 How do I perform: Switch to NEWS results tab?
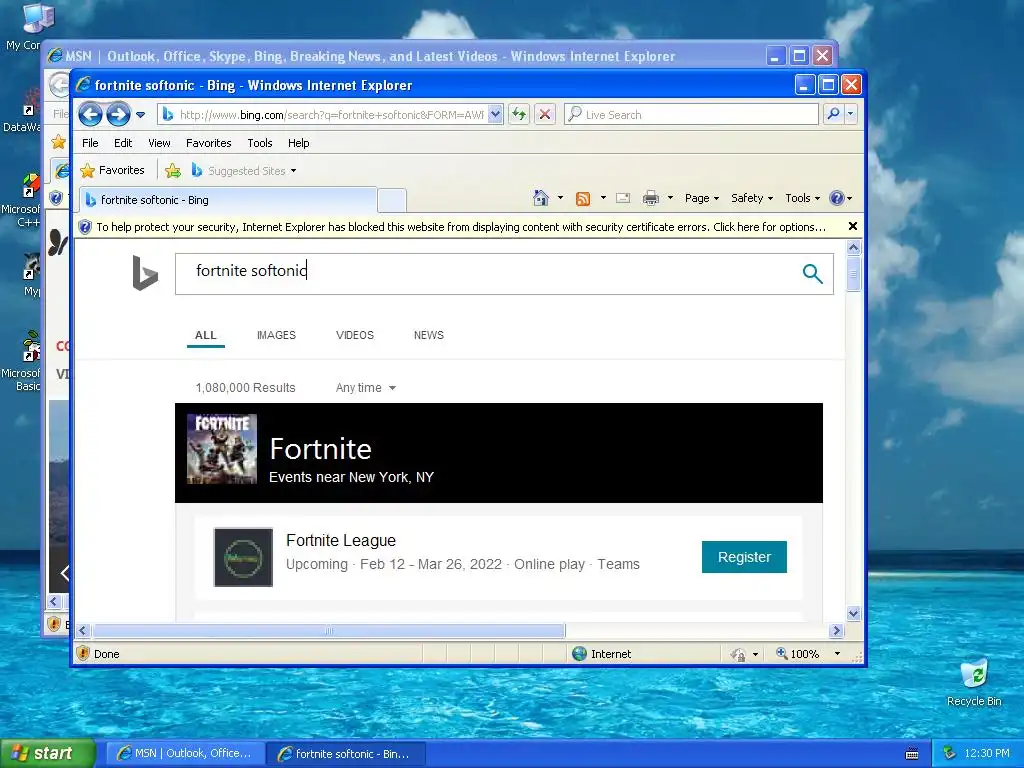[x=428, y=335]
